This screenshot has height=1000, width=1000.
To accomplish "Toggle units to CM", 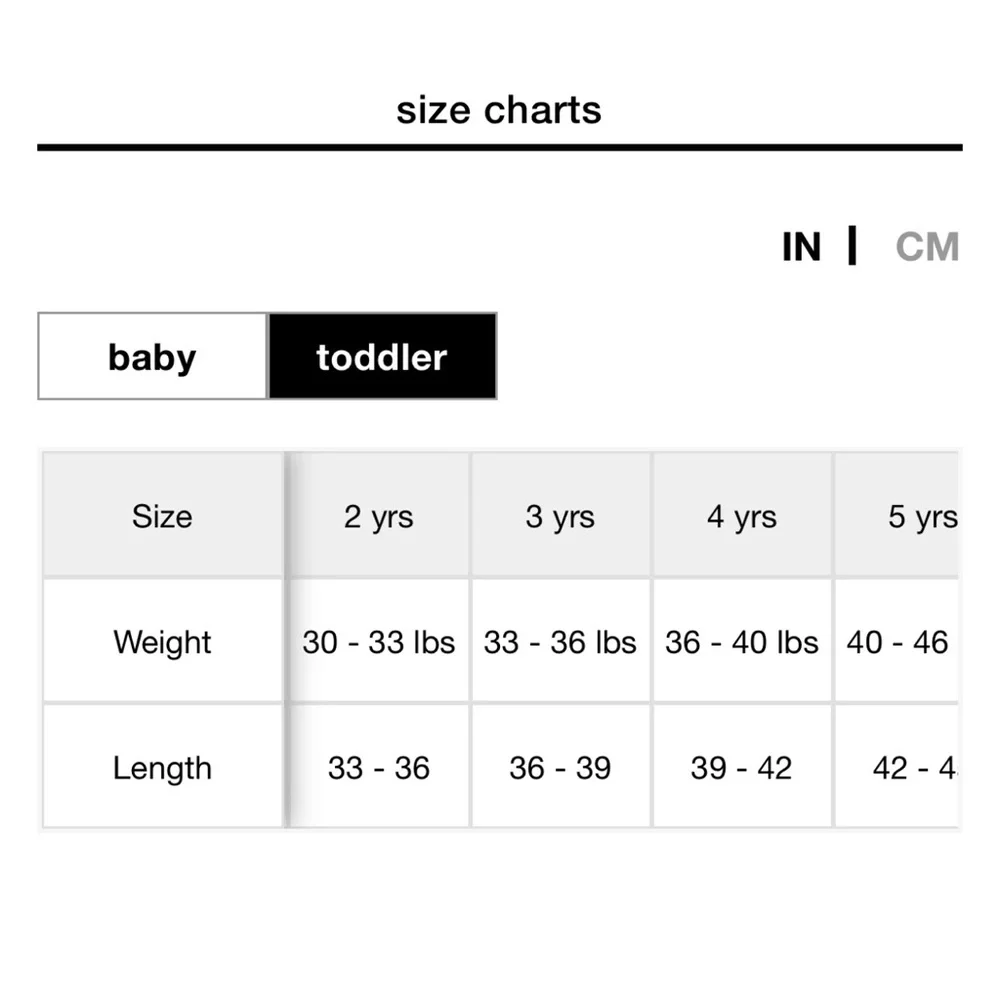I will 927,247.
